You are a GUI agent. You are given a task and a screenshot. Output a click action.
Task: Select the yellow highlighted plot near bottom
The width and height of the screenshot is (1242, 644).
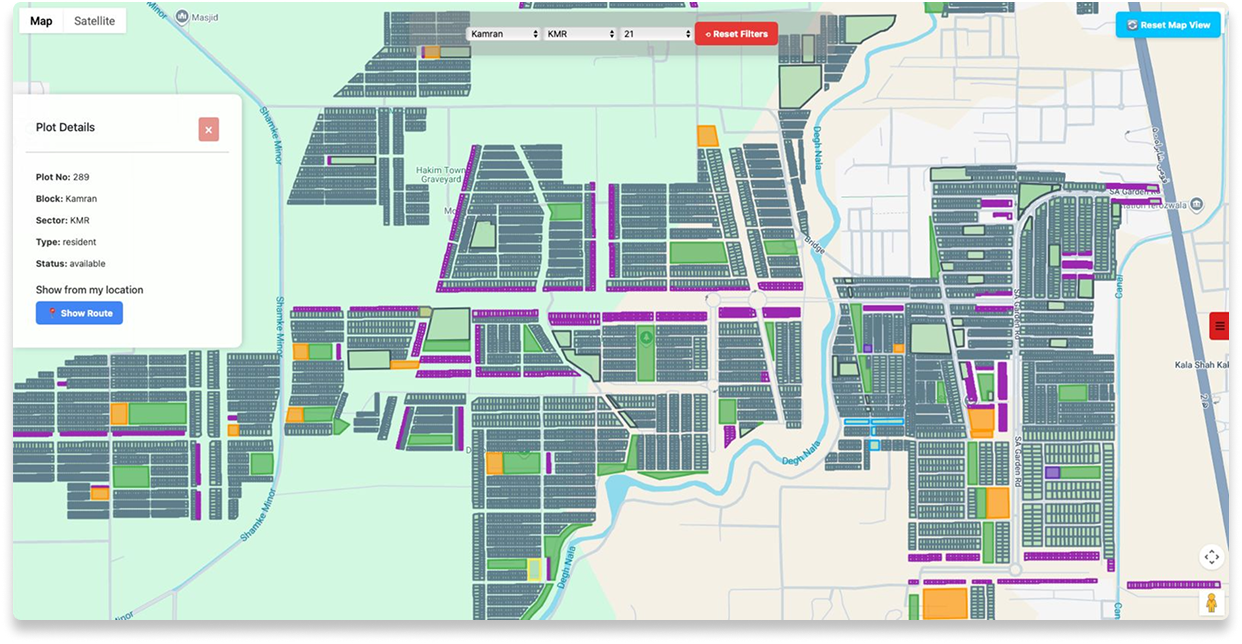pyautogui.click(x=534, y=570)
